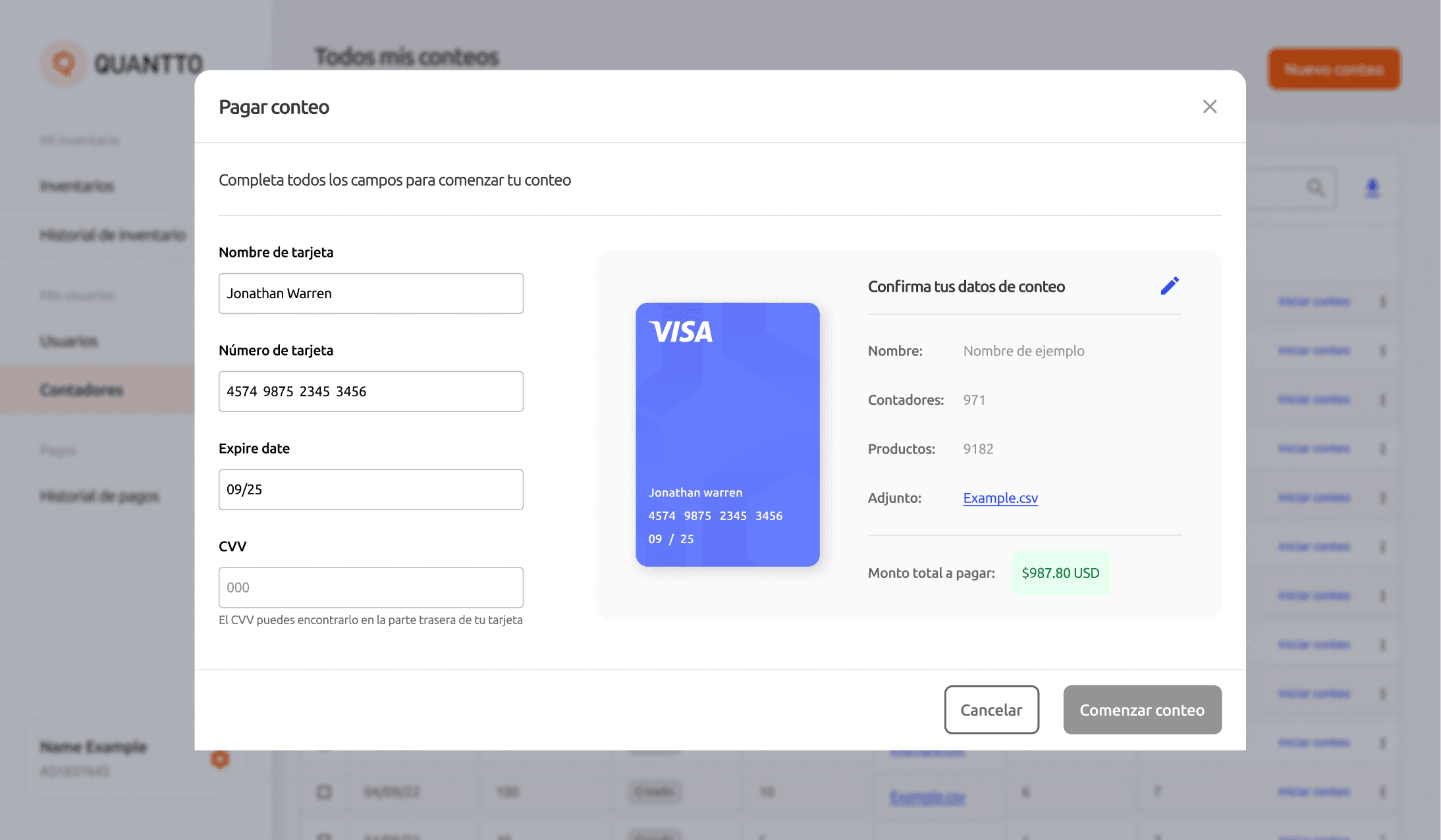Open the Example.csv attachment link
The image size is (1441, 840).
coord(1000,498)
